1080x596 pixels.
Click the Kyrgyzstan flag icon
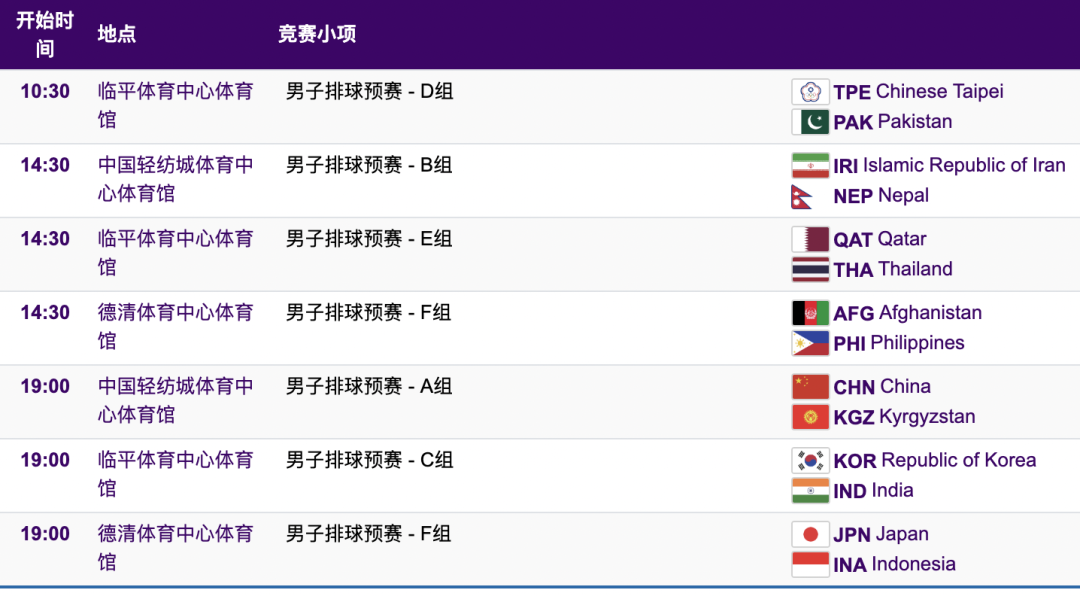pyautogui.click(x=810, y=417)
